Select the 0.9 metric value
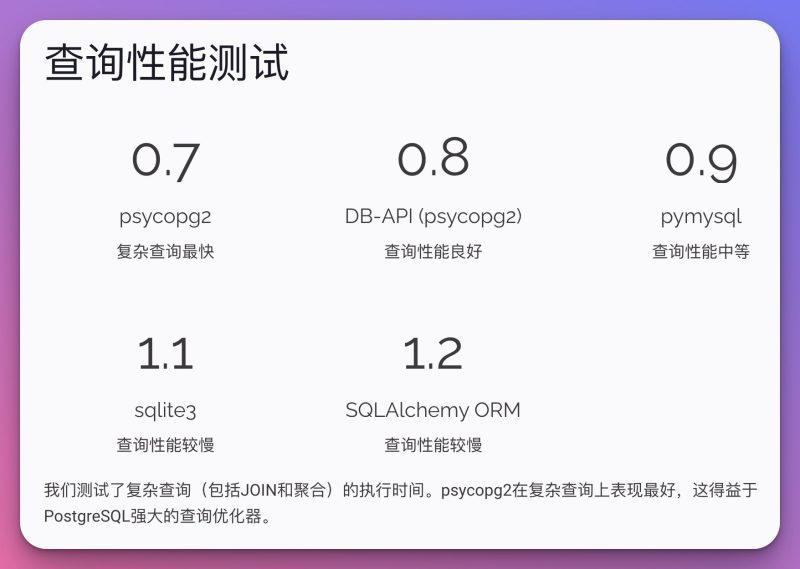Viewport: 800px width, 569px height. pyautogui.click(x=701, y=161)
